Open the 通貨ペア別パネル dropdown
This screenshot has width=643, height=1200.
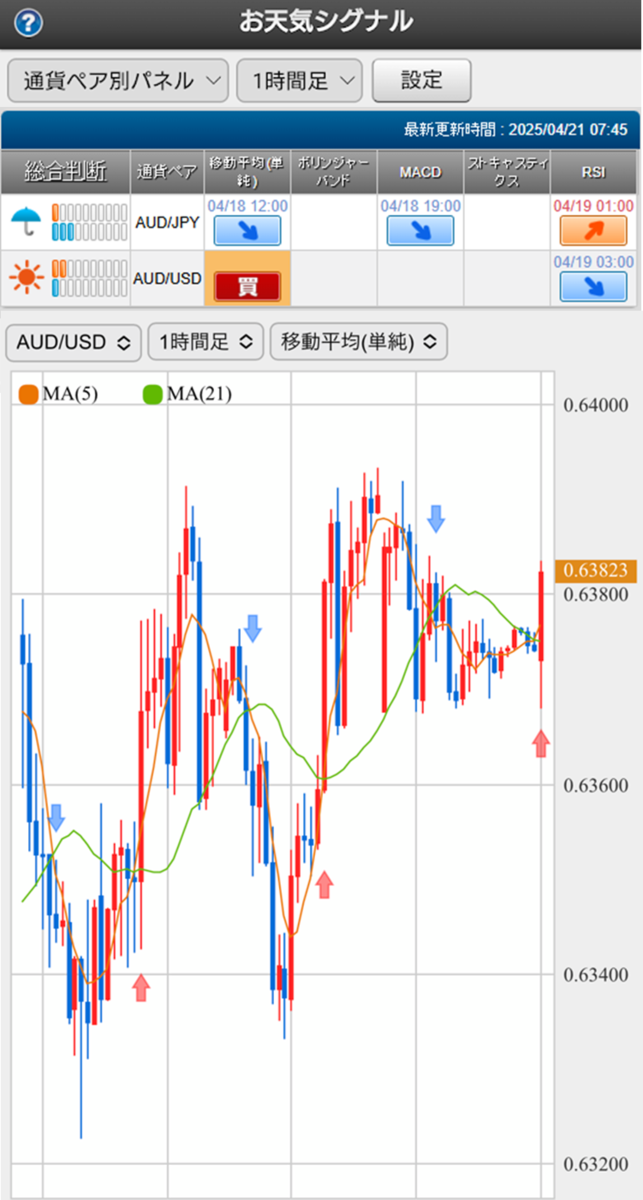tap(118, 81)
